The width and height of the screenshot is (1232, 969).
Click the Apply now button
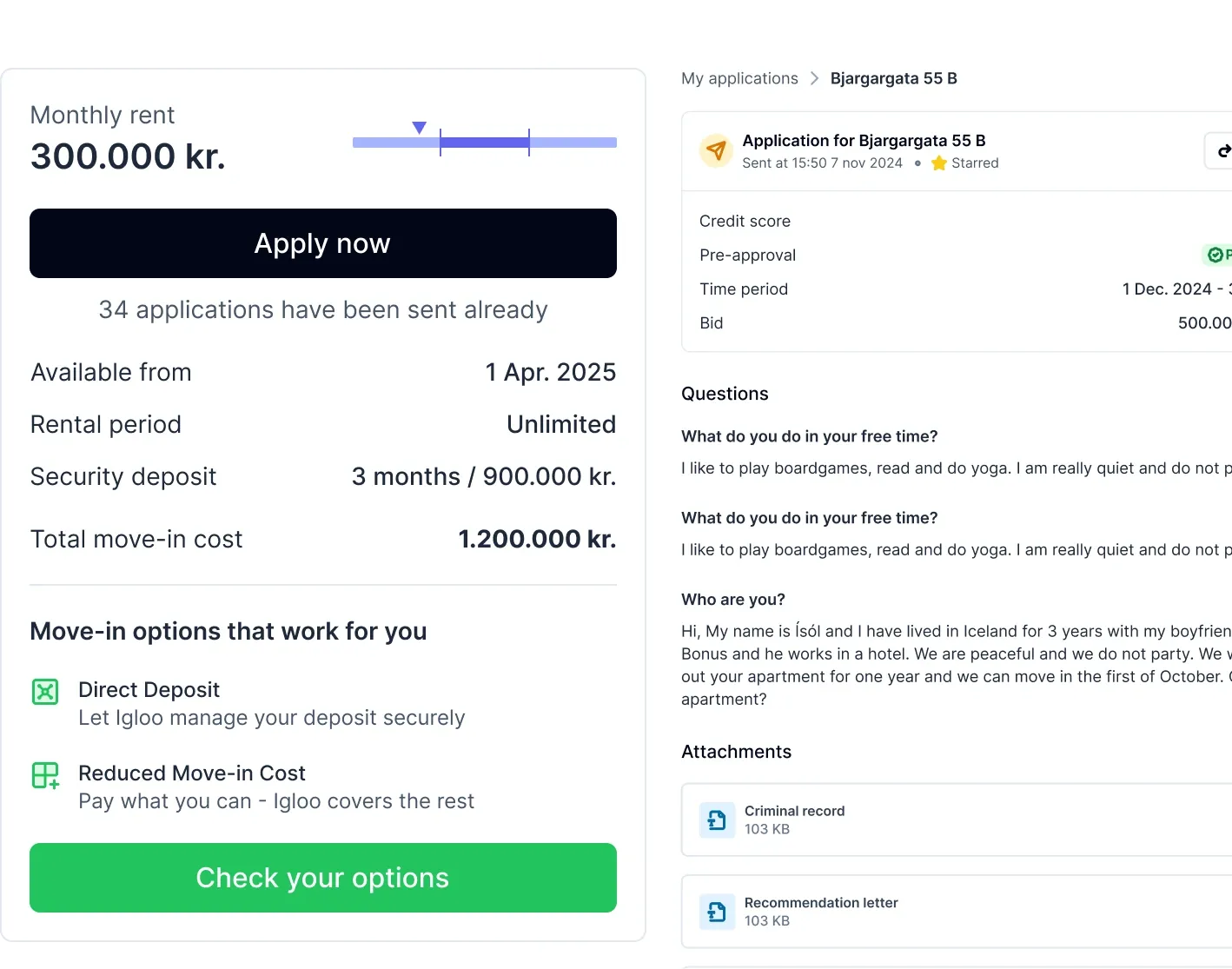coord(322,243)
